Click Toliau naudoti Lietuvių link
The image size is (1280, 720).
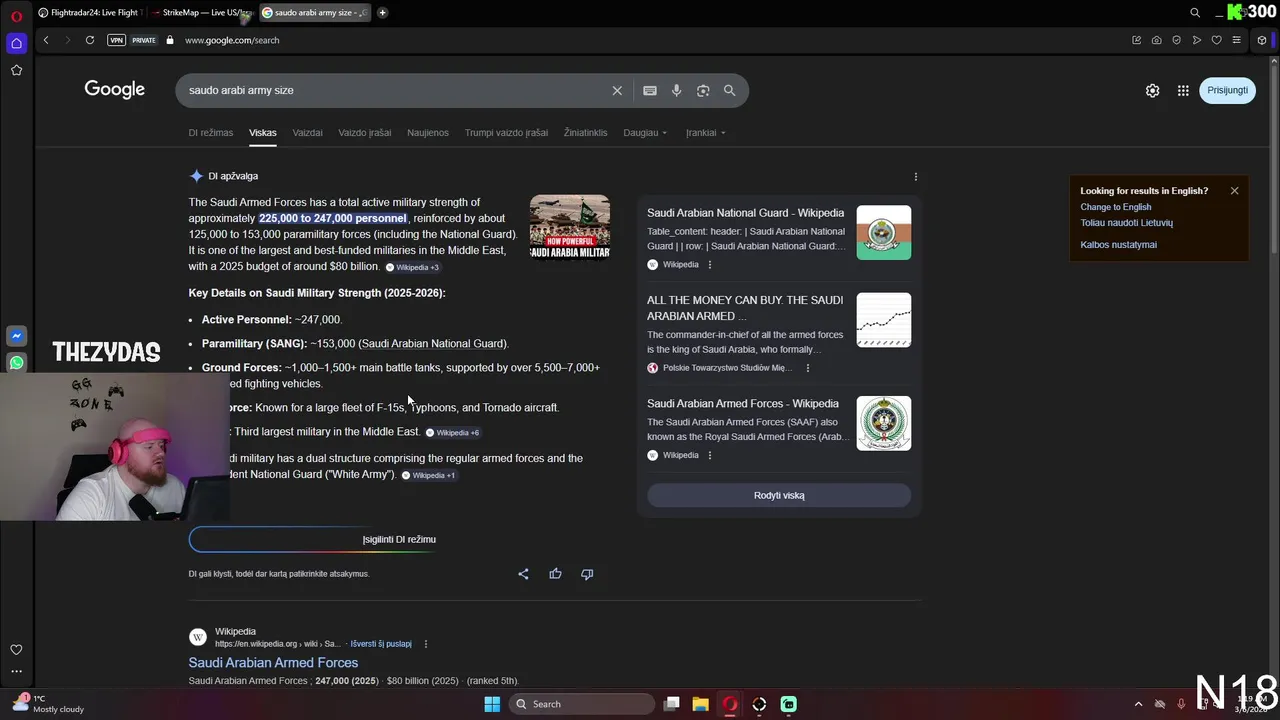coord(1126,223)
